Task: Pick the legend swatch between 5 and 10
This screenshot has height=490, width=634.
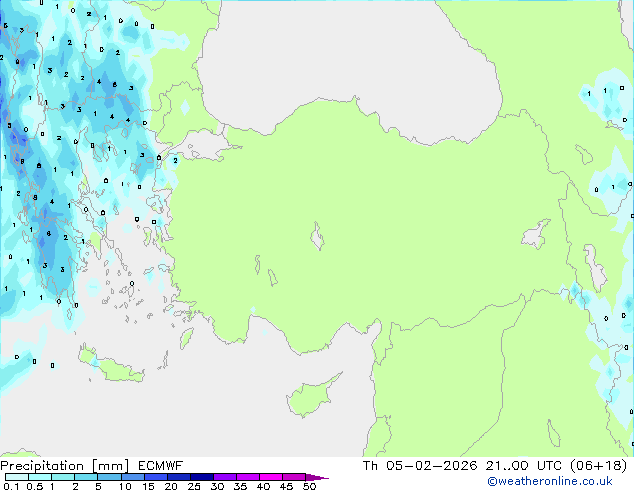Action: (110, 477)
